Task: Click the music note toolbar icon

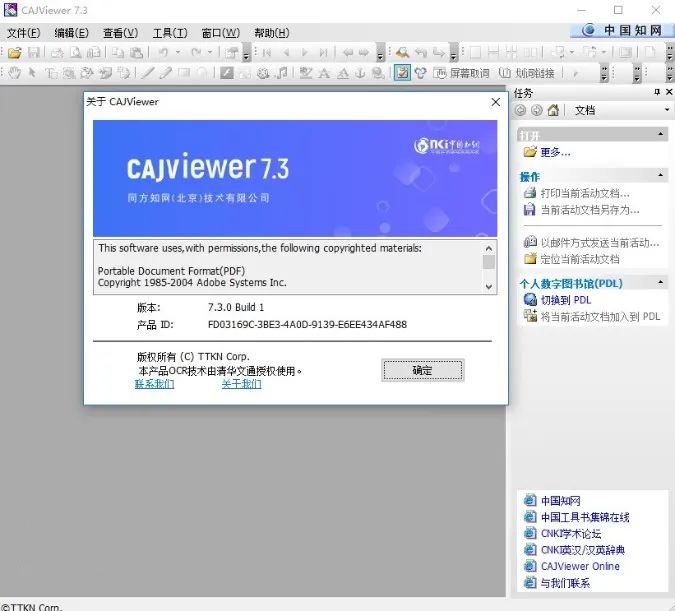Action: (282, 73)
